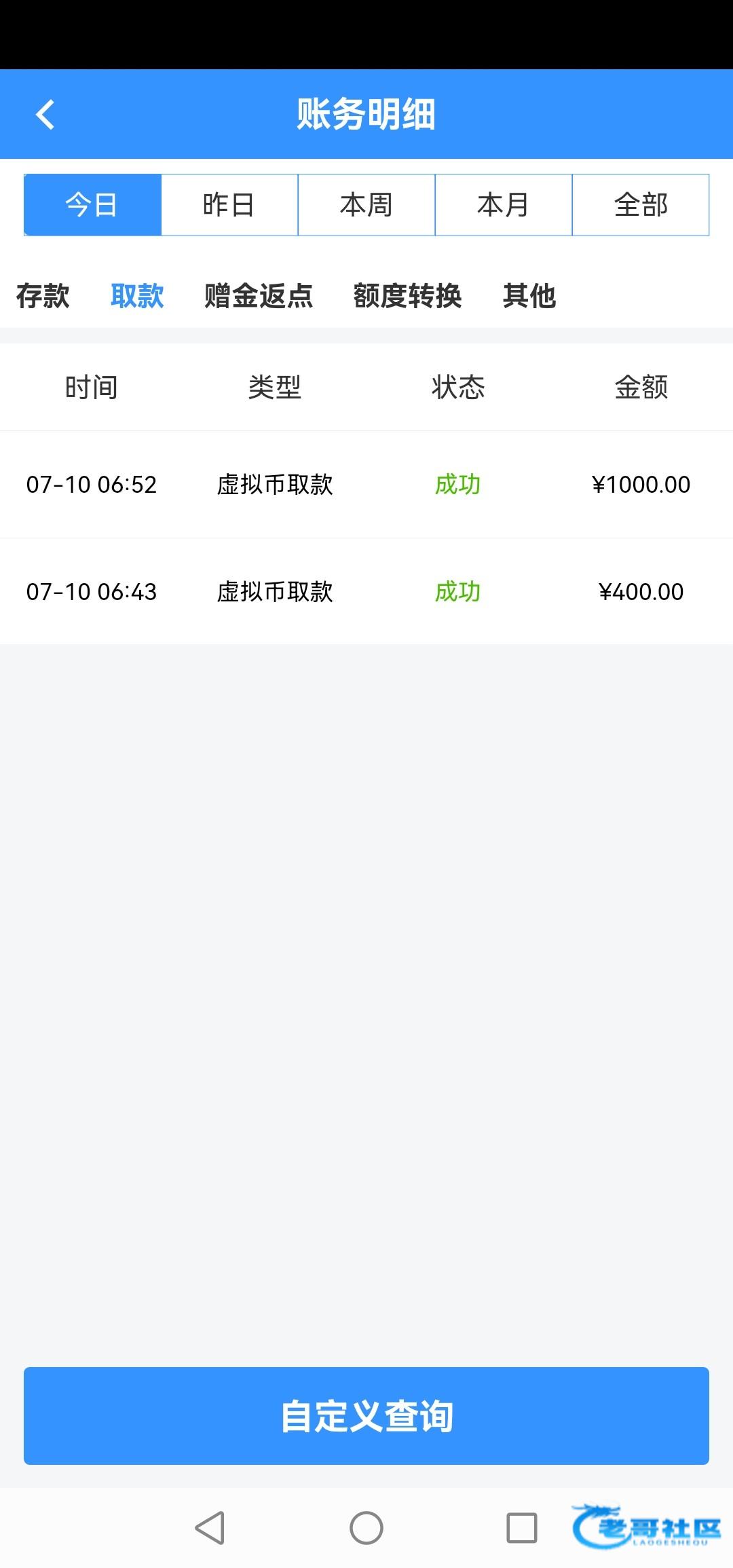Tap the 金额 column header
Screen dimensions: 733x1568
coord(641,388)
